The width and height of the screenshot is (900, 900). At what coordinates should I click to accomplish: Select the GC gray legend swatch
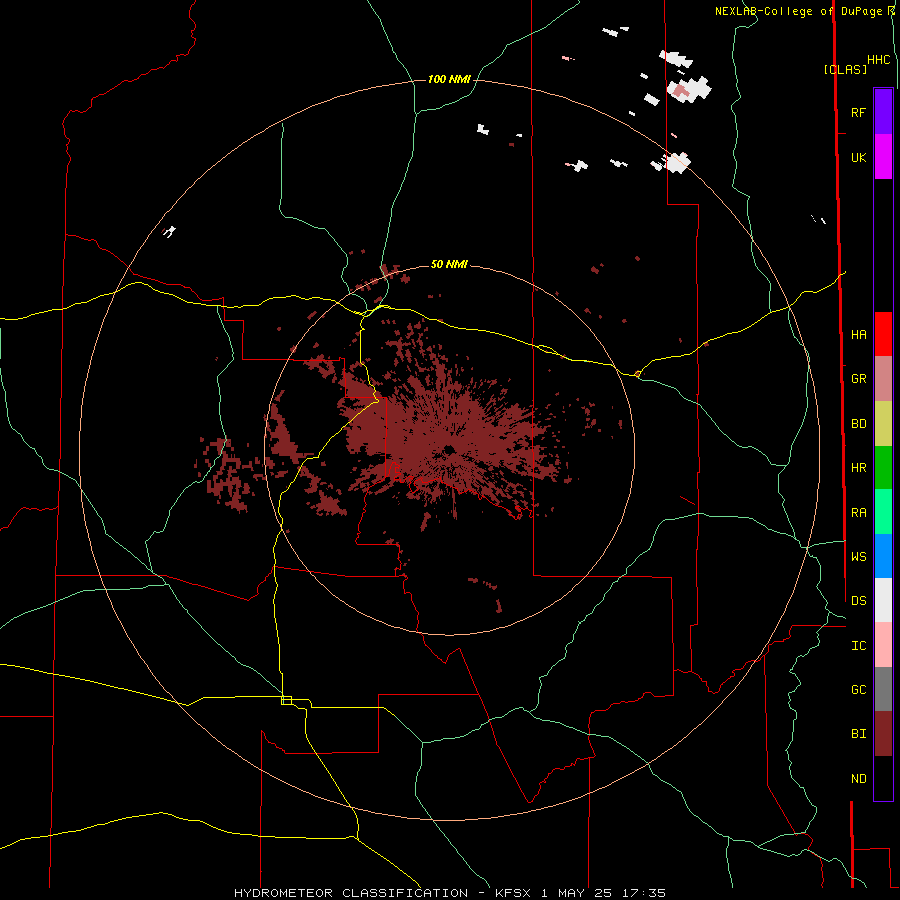coord(883,689)
